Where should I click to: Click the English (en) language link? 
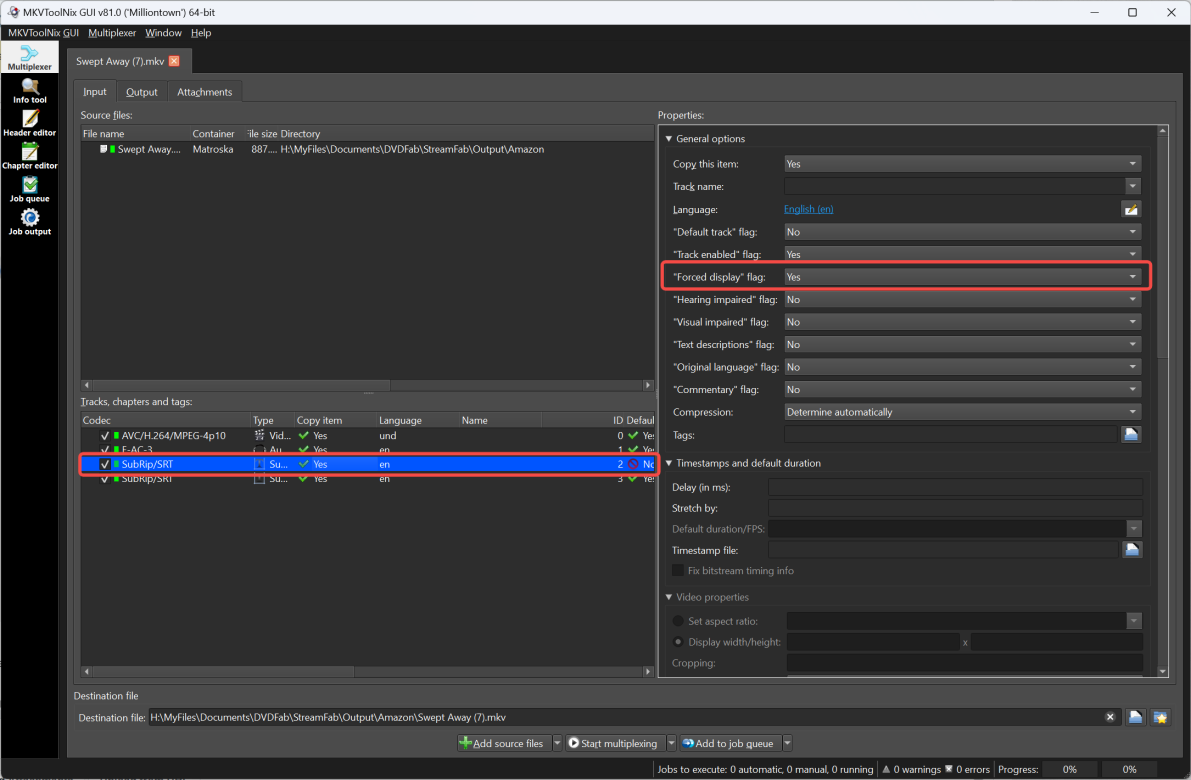808,209
